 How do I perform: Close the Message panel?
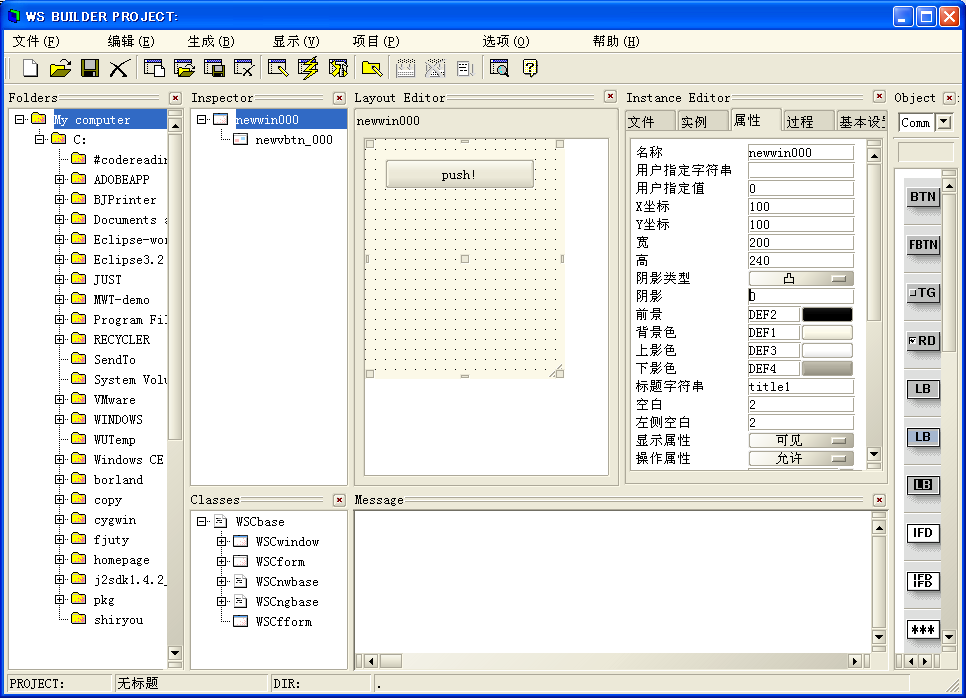880,500
